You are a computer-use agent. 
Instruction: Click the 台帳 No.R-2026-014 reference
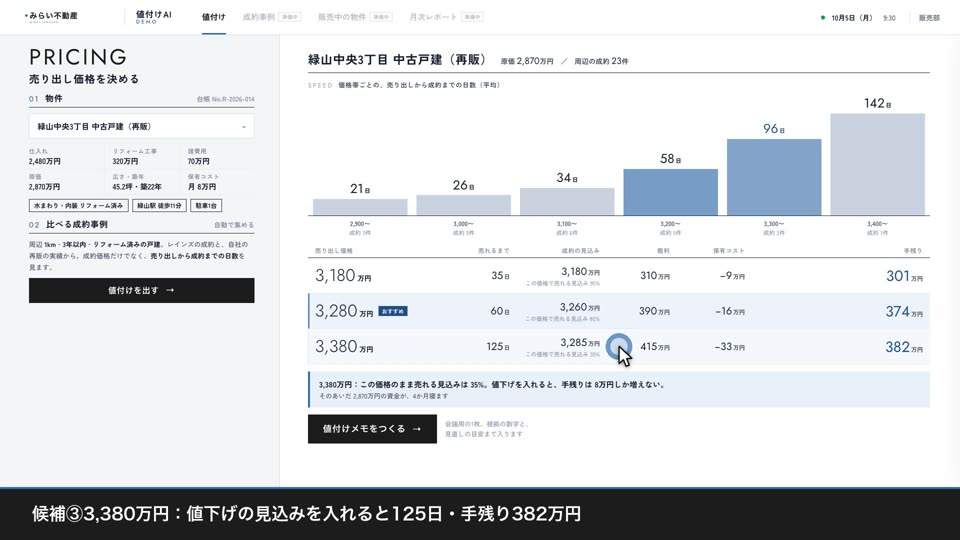tap(225, 99)
